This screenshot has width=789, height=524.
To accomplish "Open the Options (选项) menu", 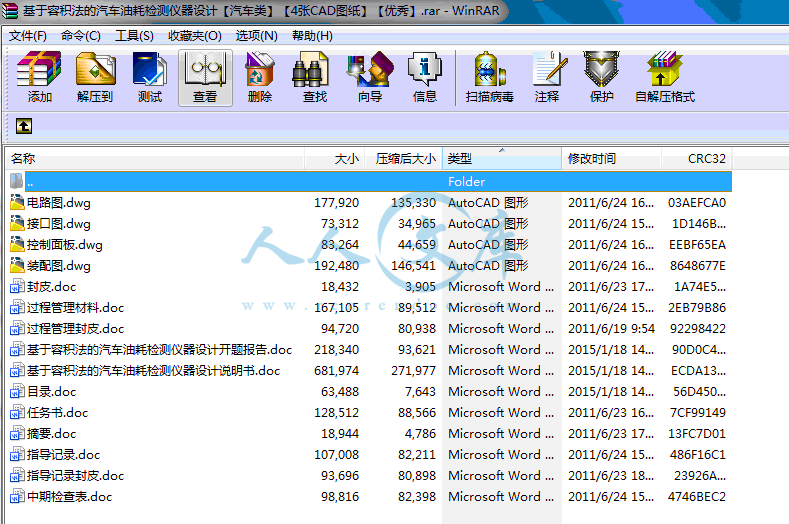I will (257, 36).
